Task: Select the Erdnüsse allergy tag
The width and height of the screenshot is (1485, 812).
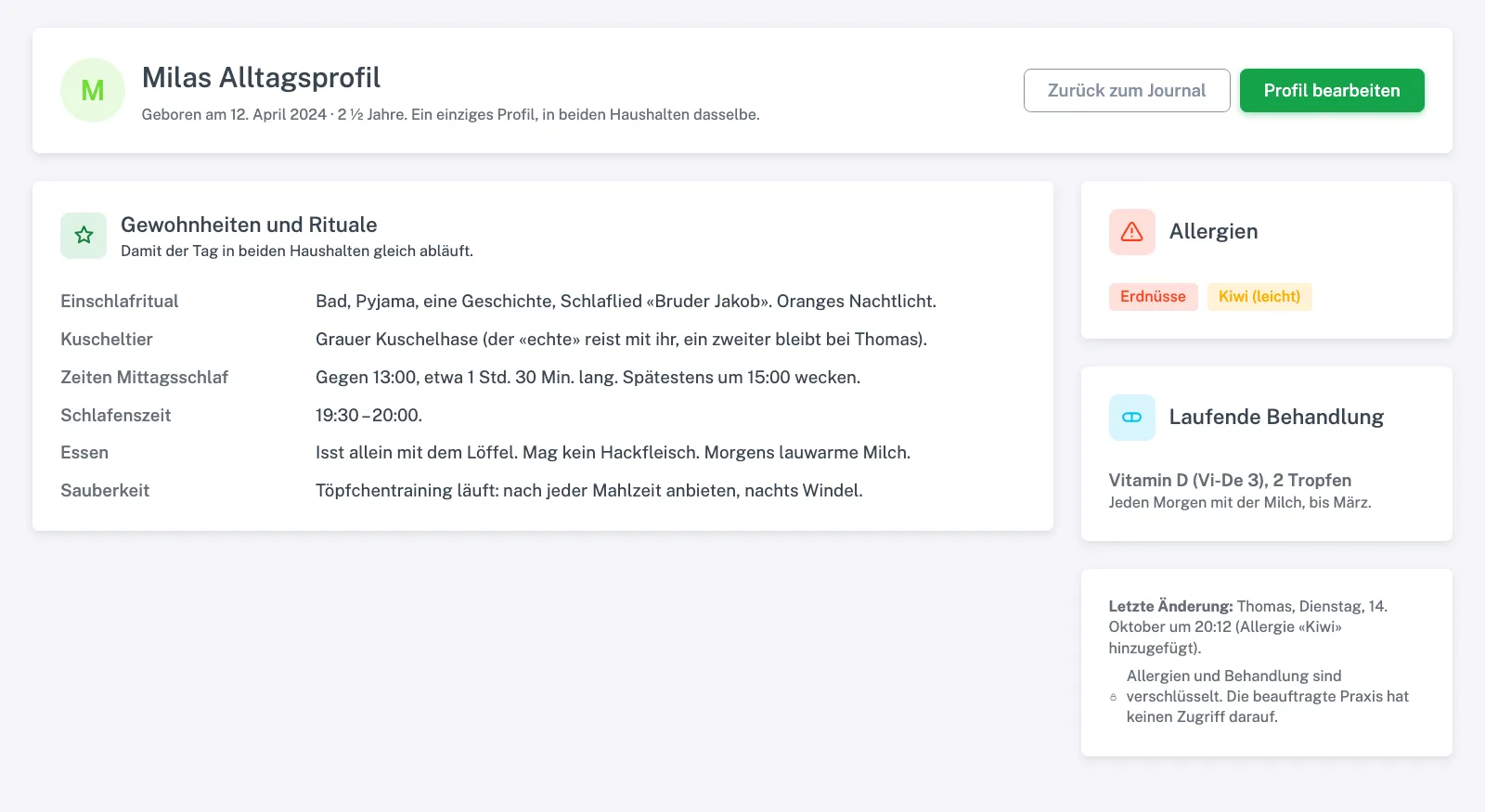Action: [1153, 297]
